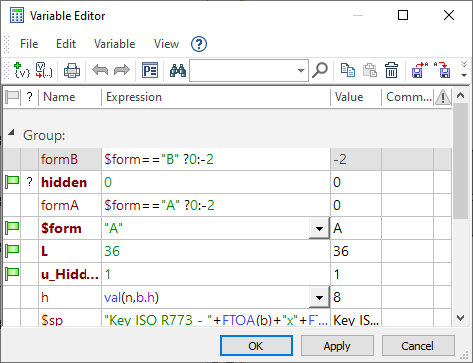Click the import variables load icon
473x363 pixels.
[x=442, y=70]
